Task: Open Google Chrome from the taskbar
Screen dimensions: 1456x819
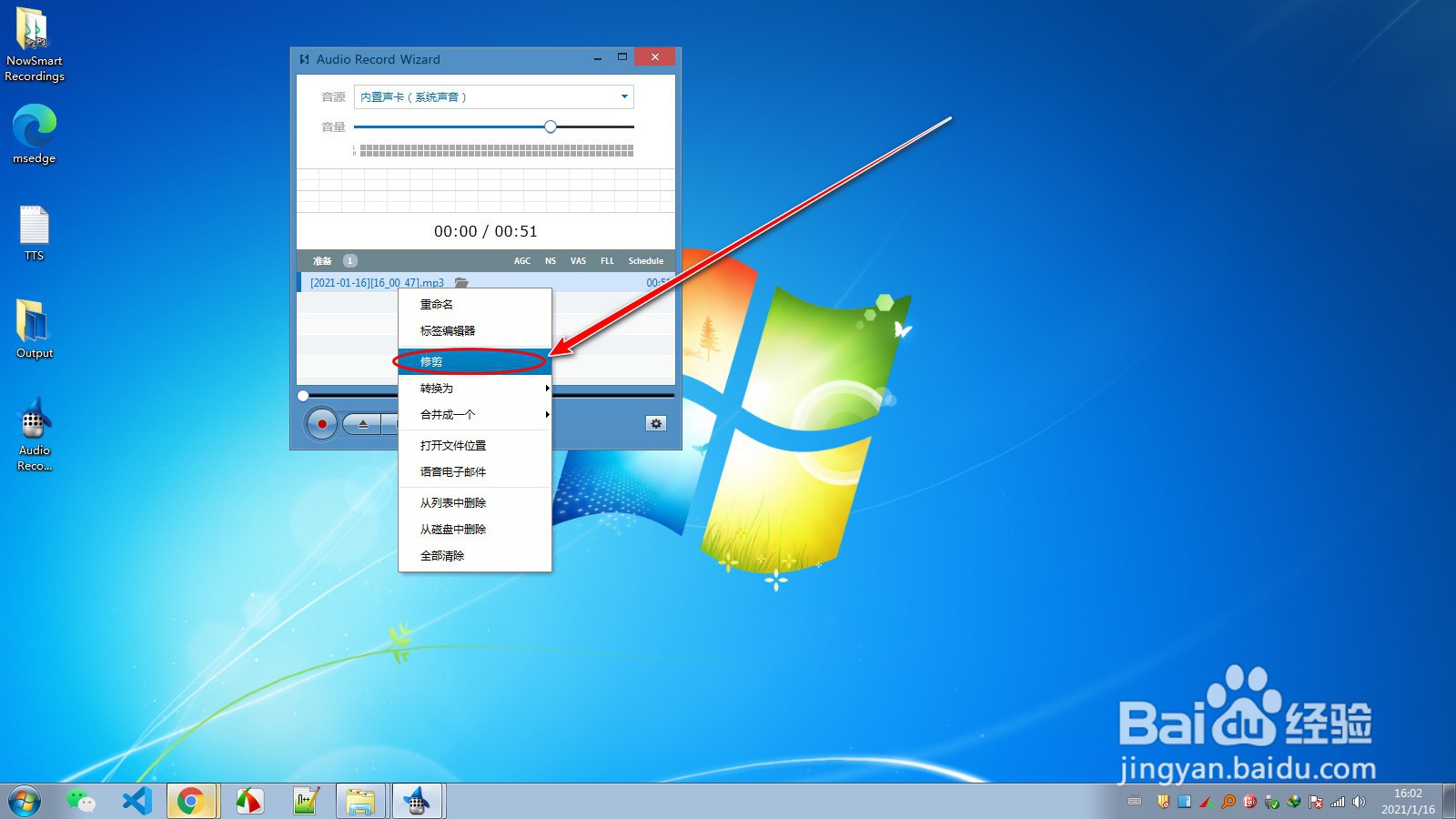Action: pos(191,802)
